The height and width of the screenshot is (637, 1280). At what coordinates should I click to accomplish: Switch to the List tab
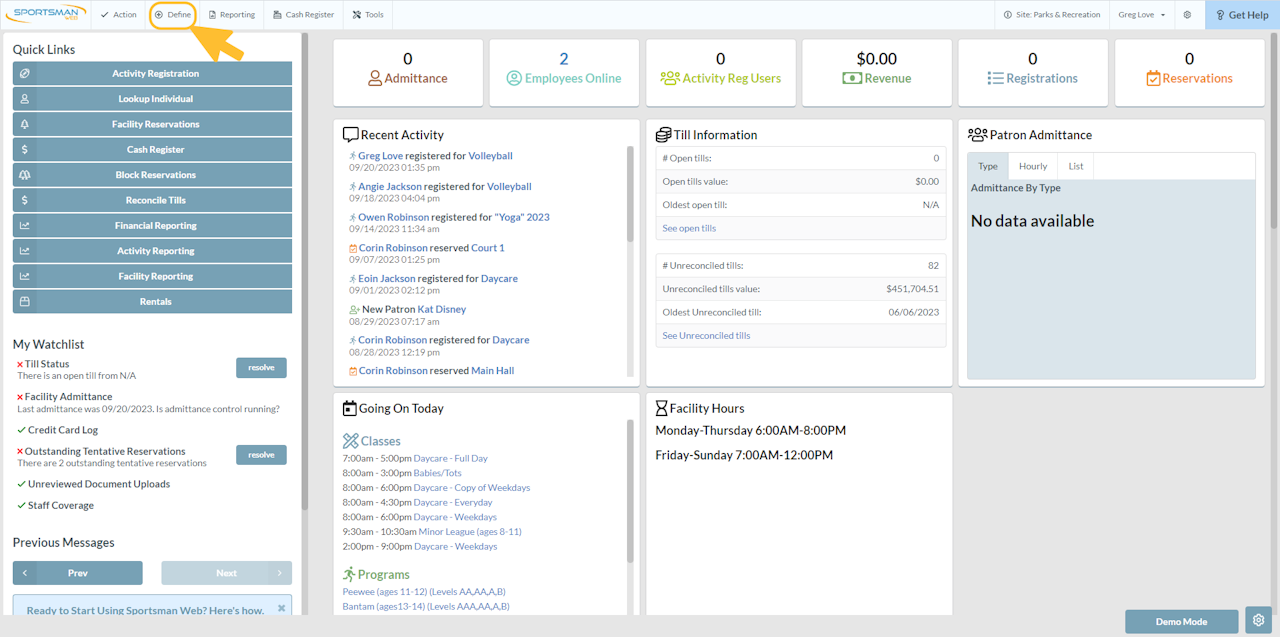pyautogui.click(x=1075, y=166)
